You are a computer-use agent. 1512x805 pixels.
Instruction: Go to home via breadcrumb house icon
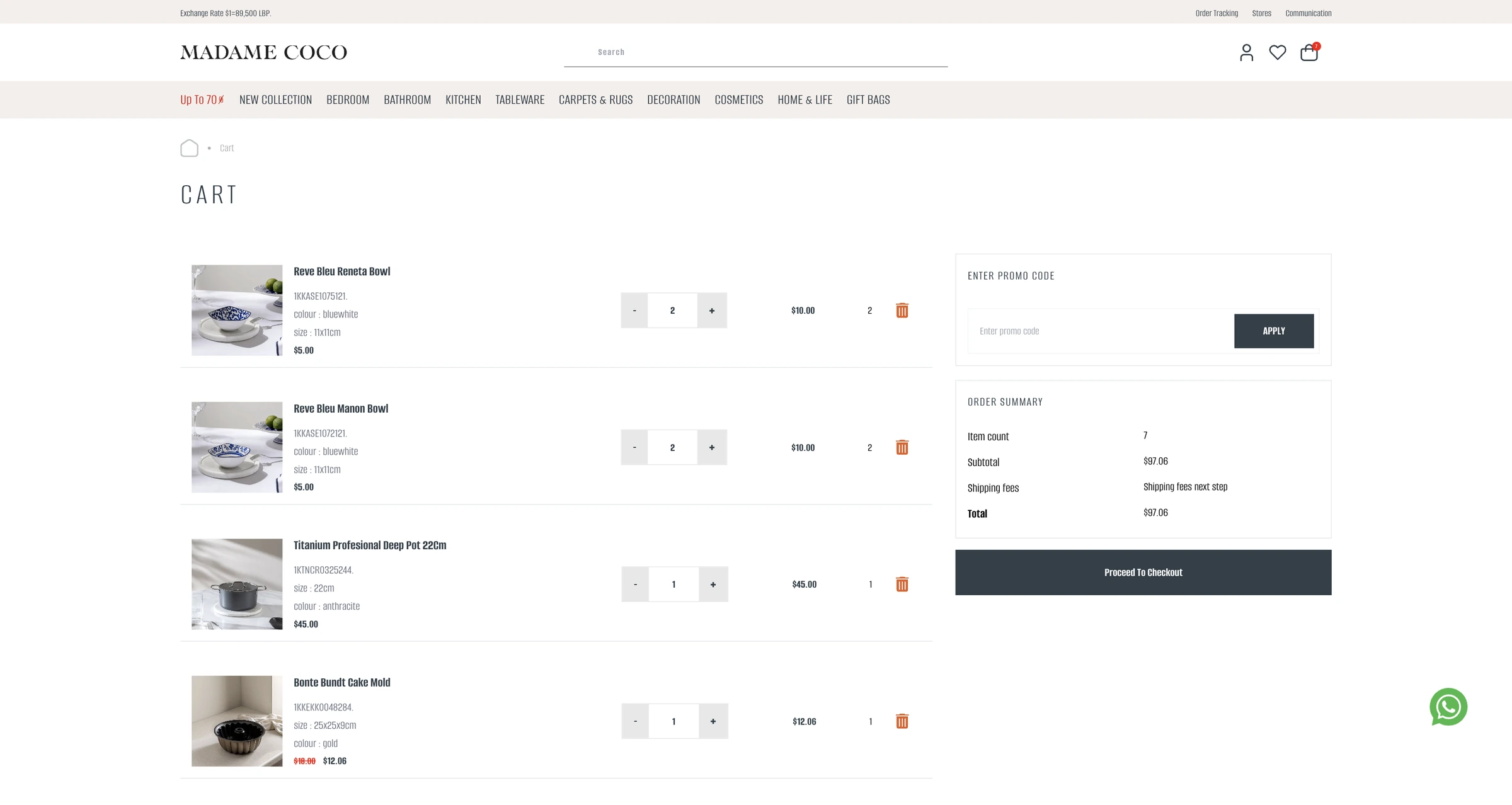189,148
